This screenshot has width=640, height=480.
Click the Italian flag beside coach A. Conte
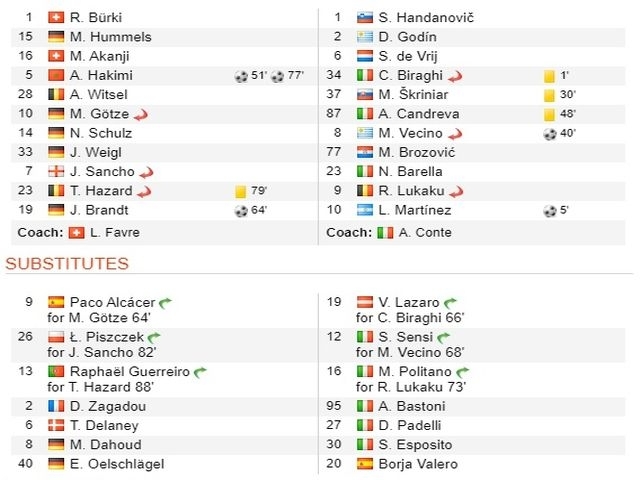(385, 233)
